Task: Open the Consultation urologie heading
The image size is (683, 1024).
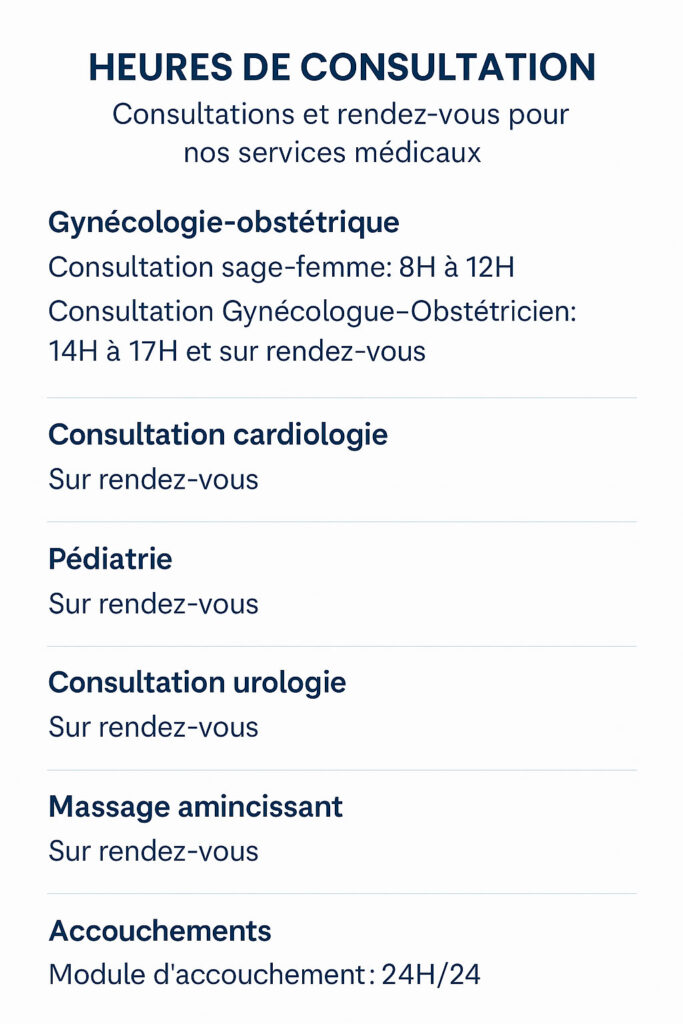Action: point(197,683)
